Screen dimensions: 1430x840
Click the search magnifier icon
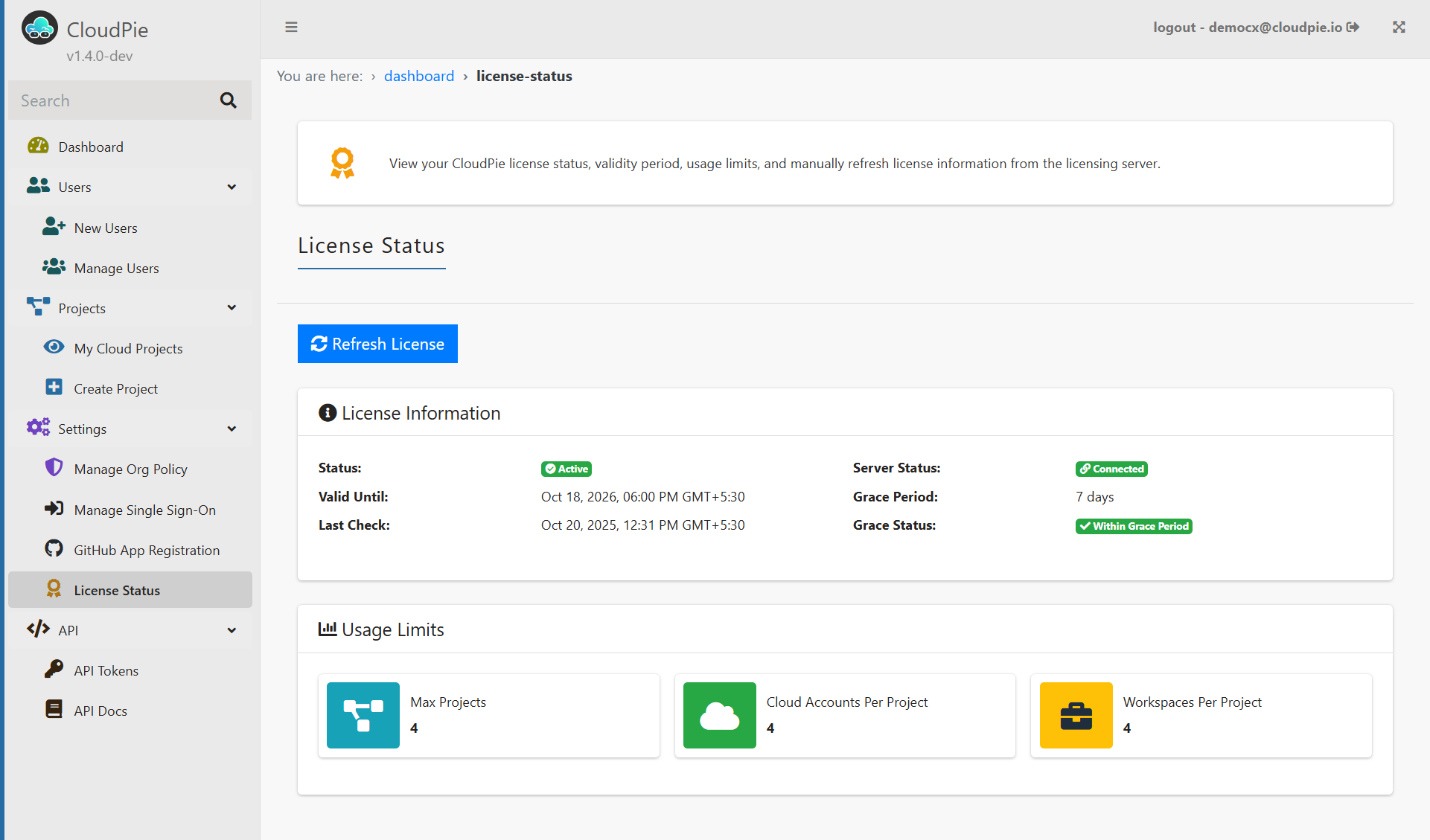click(229, 100)
